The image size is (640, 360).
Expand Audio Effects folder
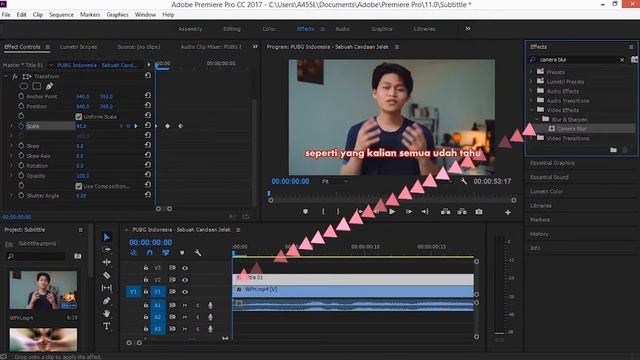(531, 91)
